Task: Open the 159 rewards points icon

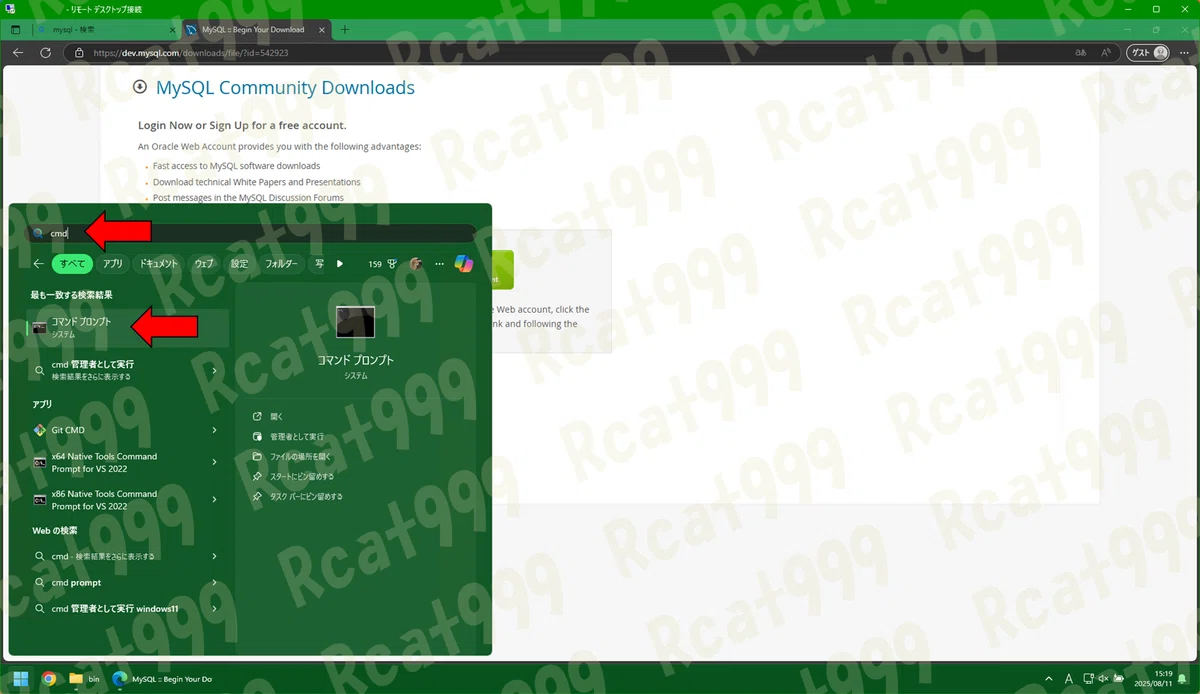Action: [x=384, y=264]
